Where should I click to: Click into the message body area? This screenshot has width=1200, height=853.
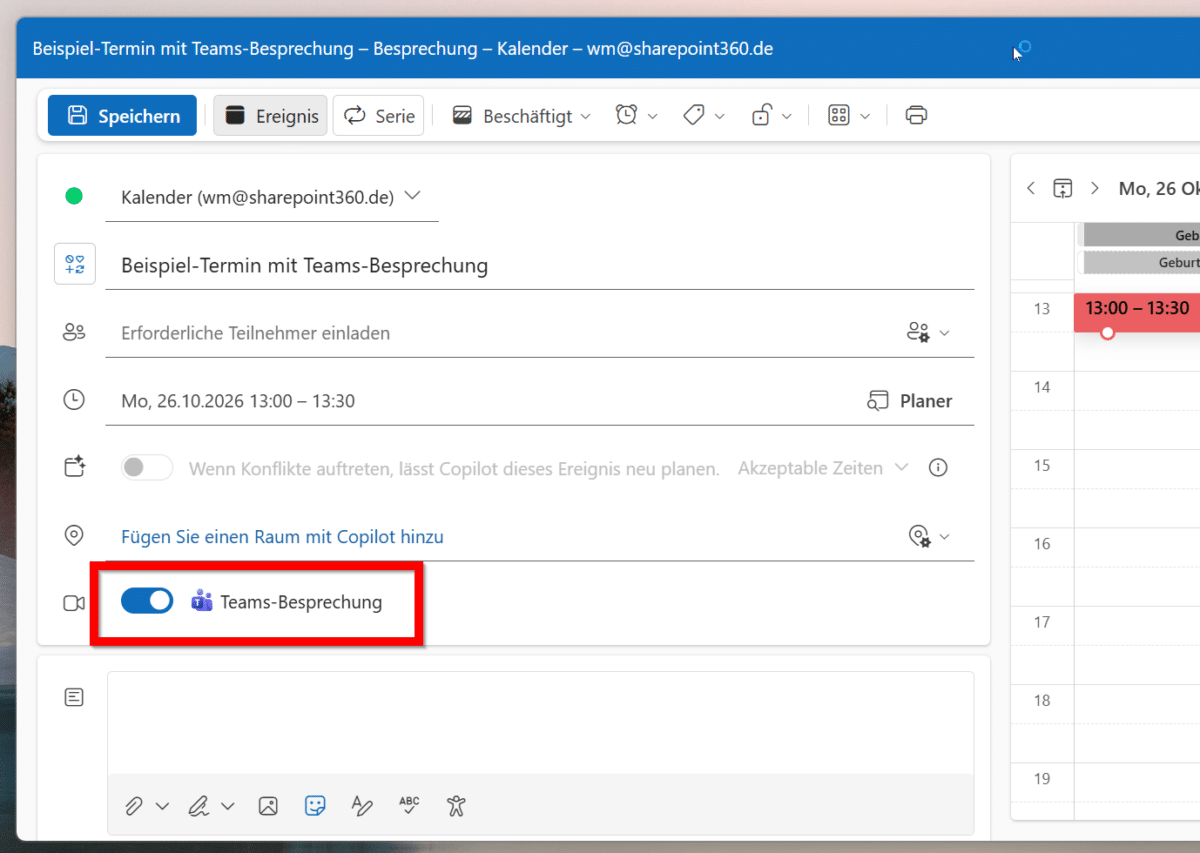[540, 723]
